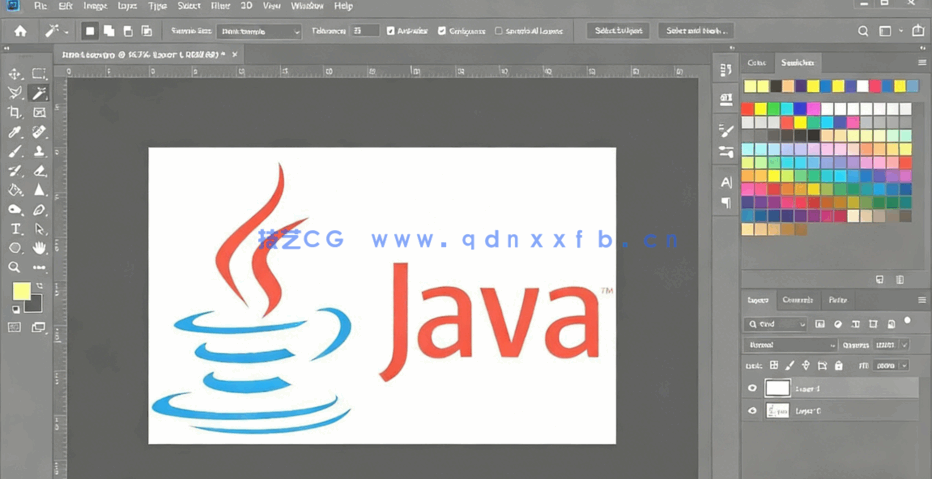Select the Hand tool
The image size is (932, 479).
(x=40, y=248)
